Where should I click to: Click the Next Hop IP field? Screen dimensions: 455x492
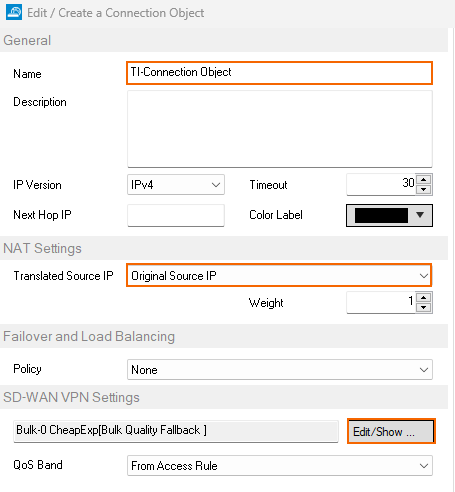(176, 215)
